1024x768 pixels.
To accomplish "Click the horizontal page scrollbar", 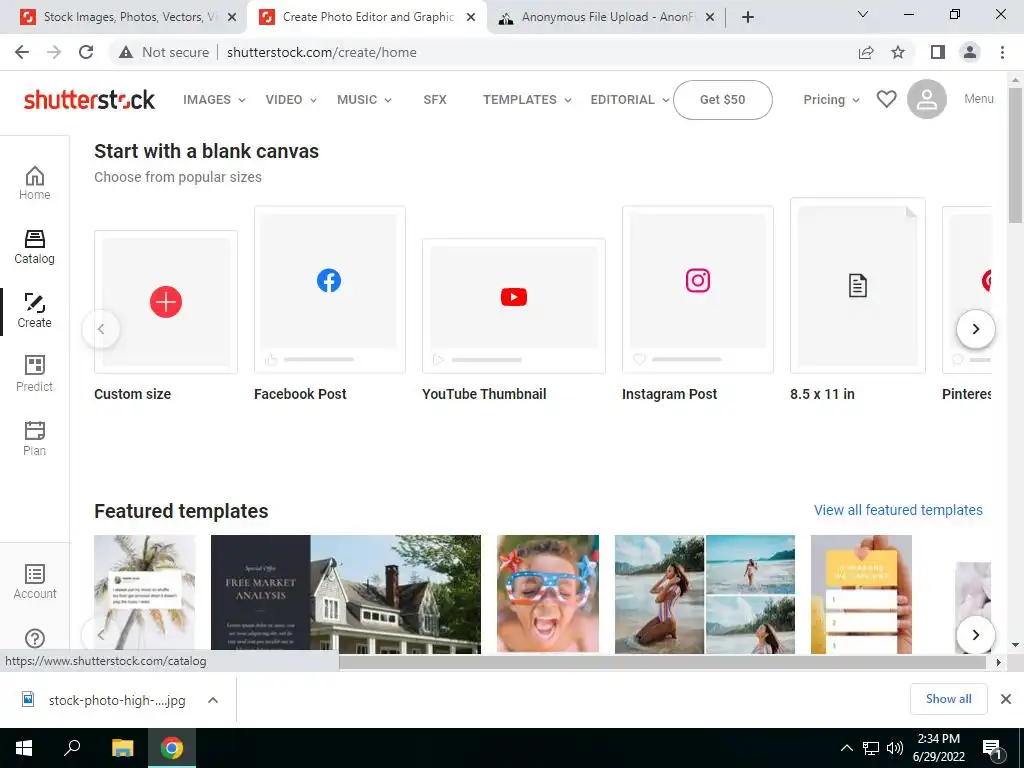I will (x=662, y=662).
